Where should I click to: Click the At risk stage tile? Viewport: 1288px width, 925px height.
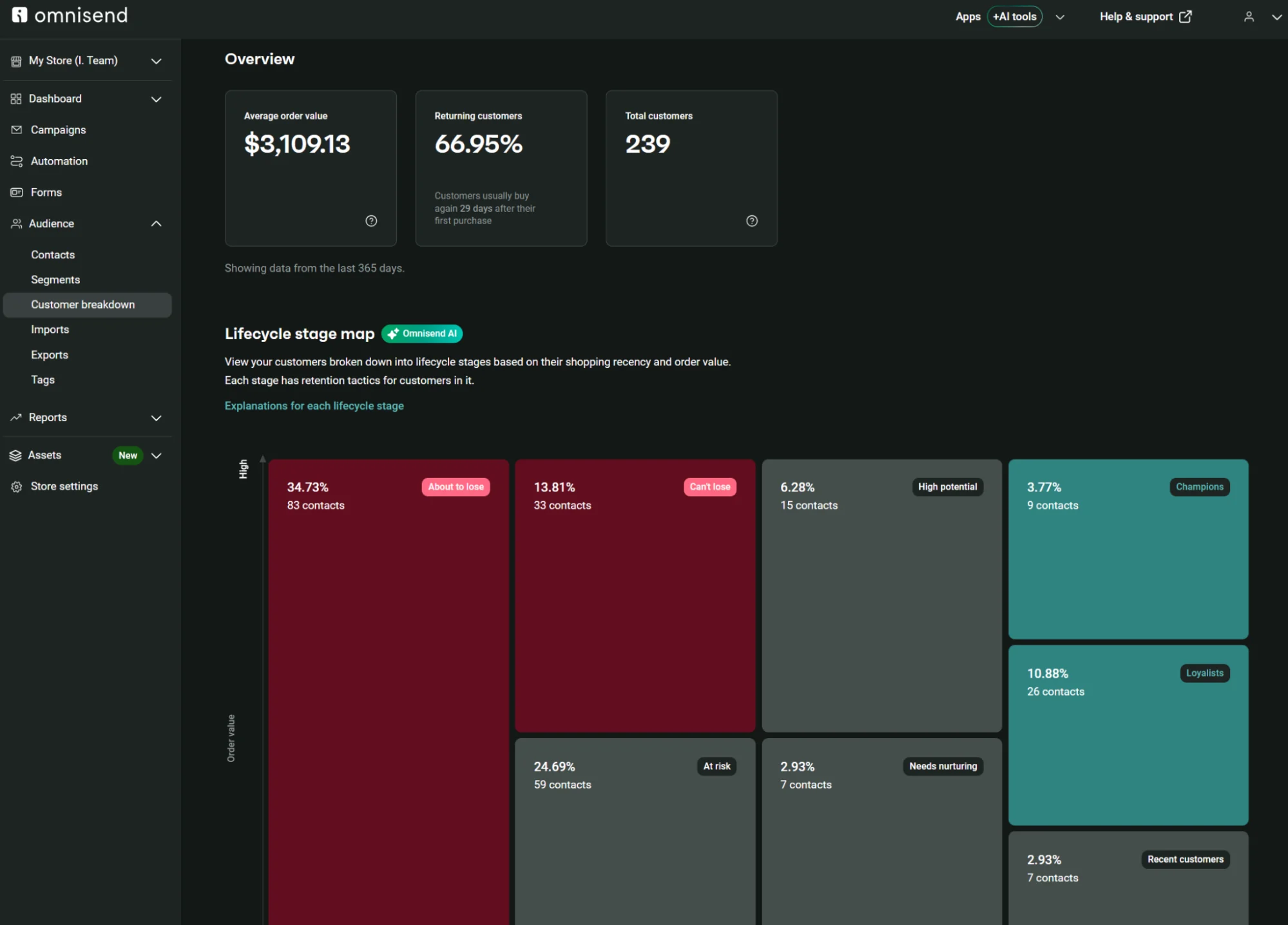point(635,832)
